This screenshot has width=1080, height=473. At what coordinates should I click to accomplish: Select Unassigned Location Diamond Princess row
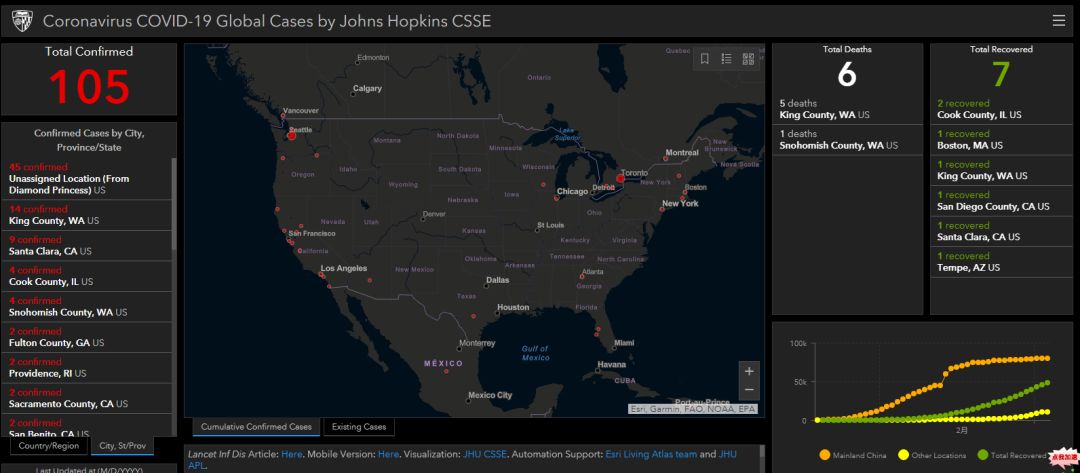86,178
